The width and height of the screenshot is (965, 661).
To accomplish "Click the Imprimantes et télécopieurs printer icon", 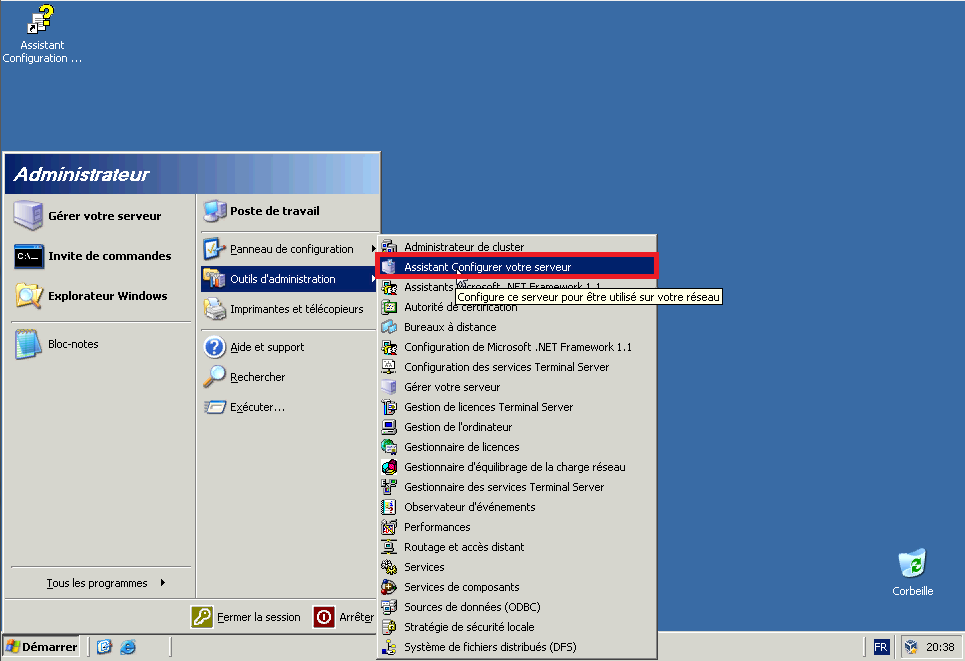I will coord(215,309).
